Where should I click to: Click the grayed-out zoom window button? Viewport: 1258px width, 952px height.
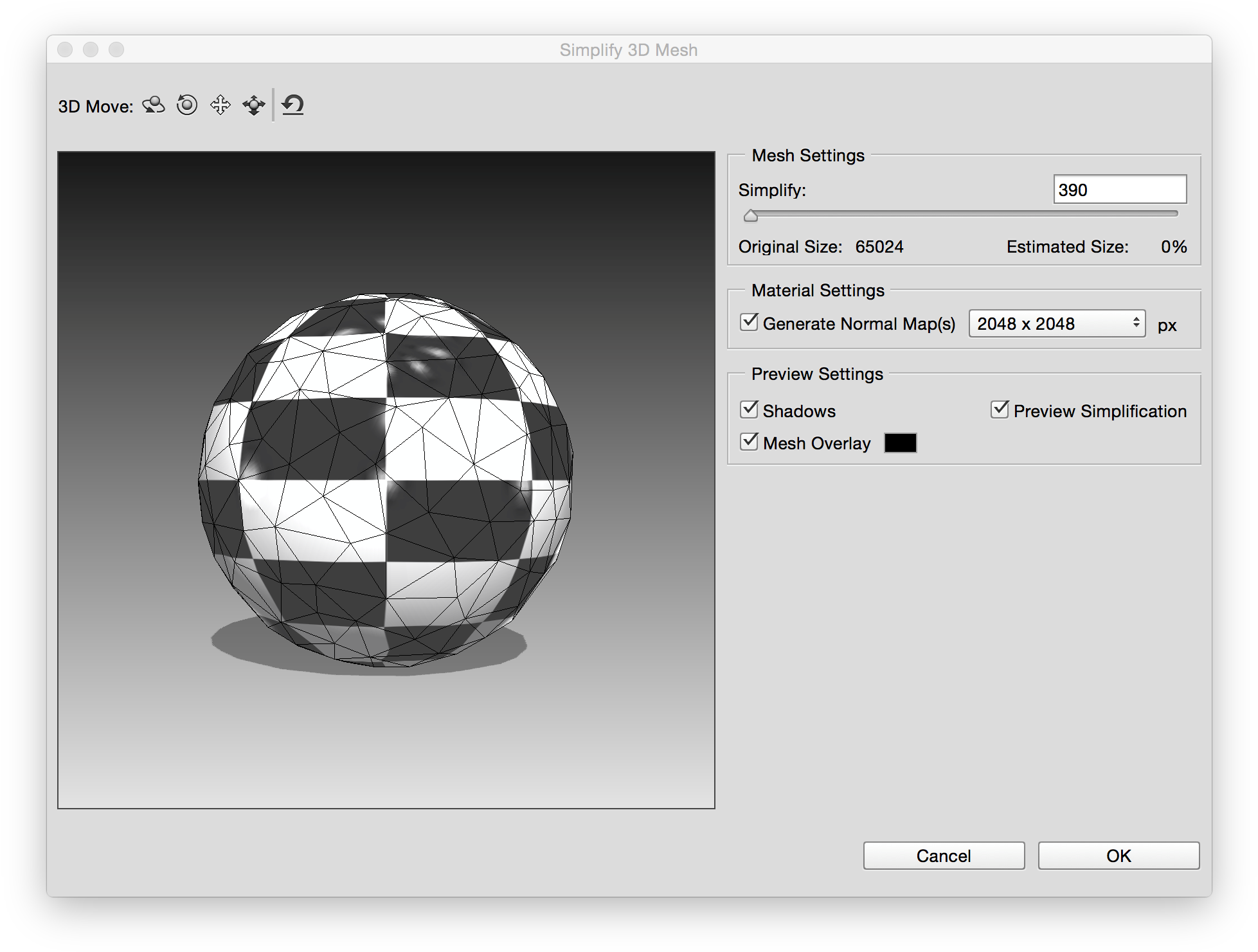pos(116,49)
